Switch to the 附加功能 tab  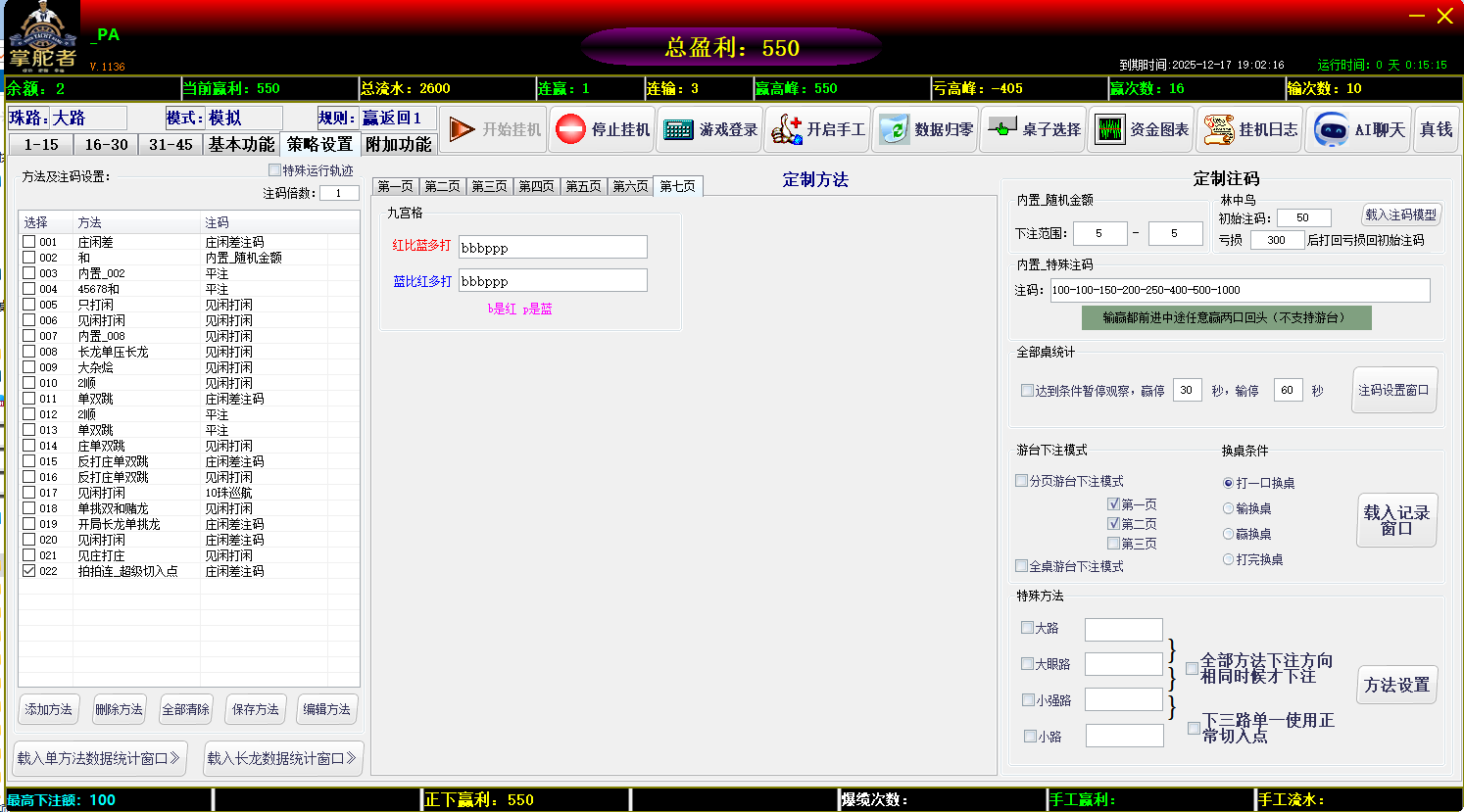(398, 144)
